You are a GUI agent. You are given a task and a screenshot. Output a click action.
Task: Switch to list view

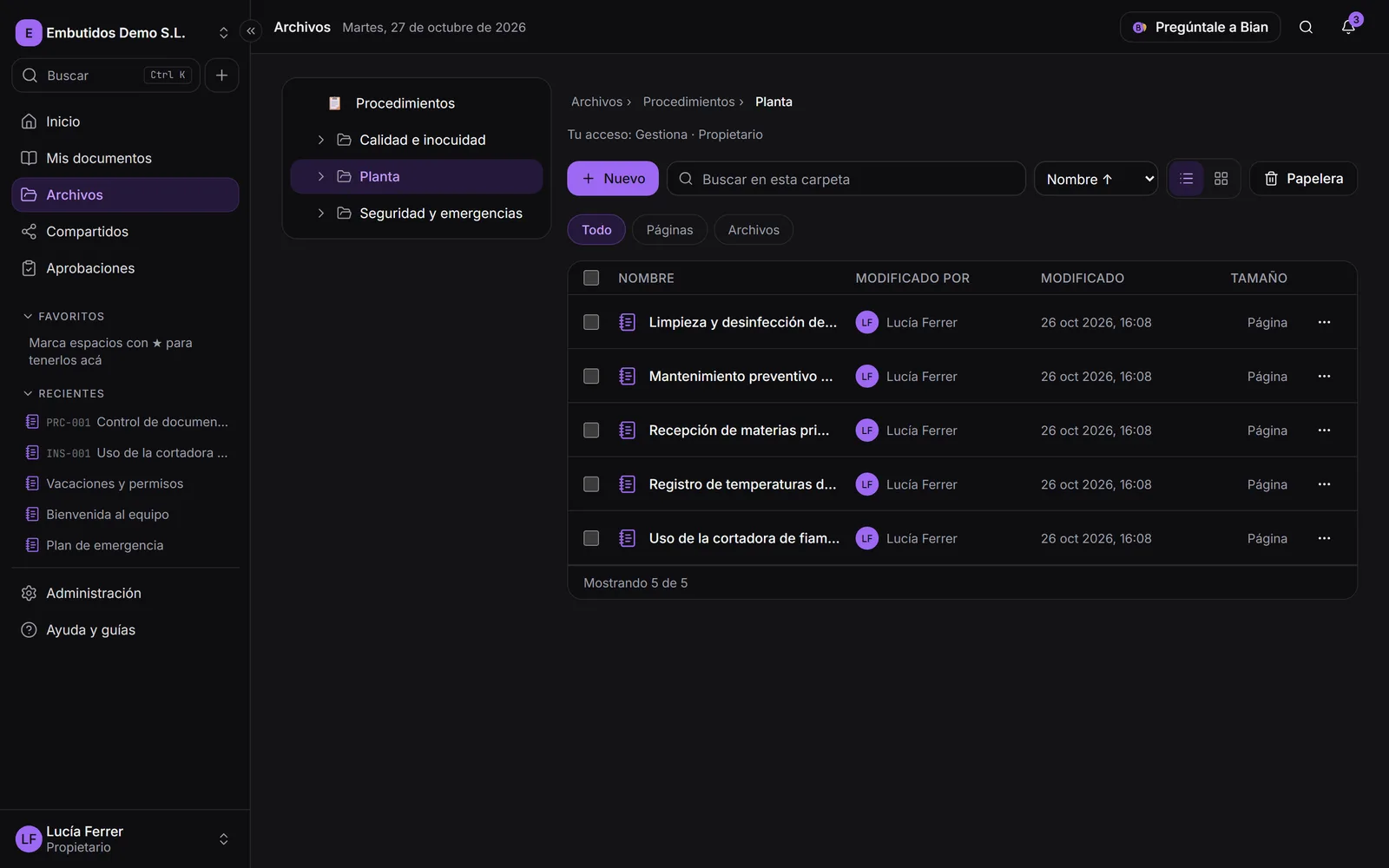(1186, 179)
